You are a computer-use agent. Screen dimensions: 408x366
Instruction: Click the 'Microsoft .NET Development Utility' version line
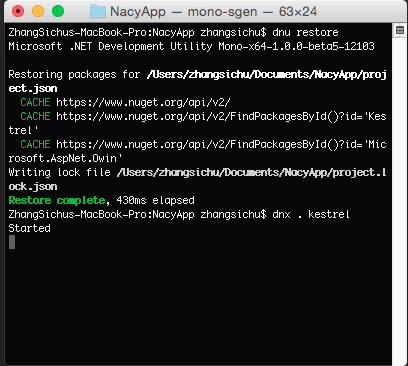[192, 46]
